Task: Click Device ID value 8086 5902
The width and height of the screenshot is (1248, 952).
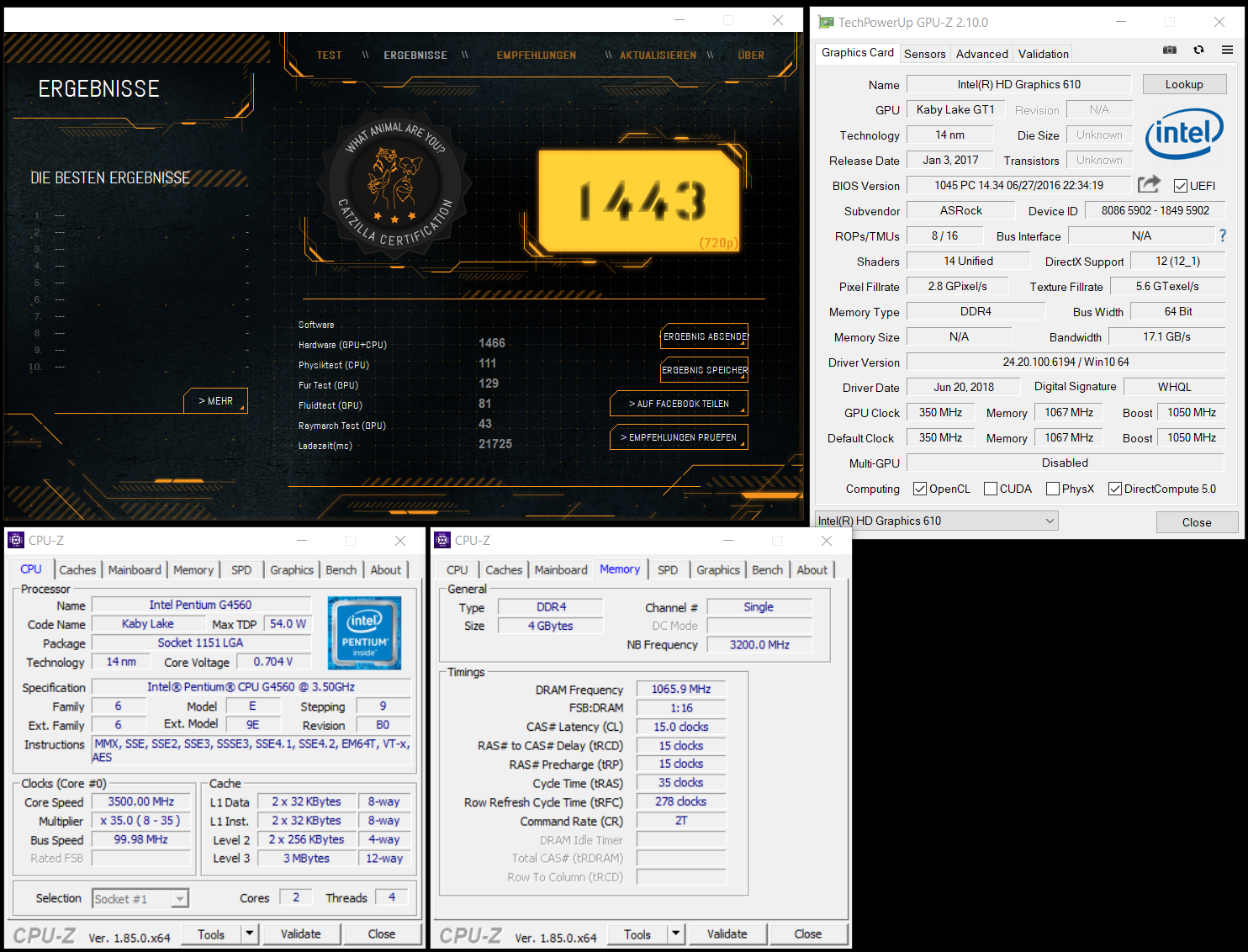Action: click(x=1155, y=210)
